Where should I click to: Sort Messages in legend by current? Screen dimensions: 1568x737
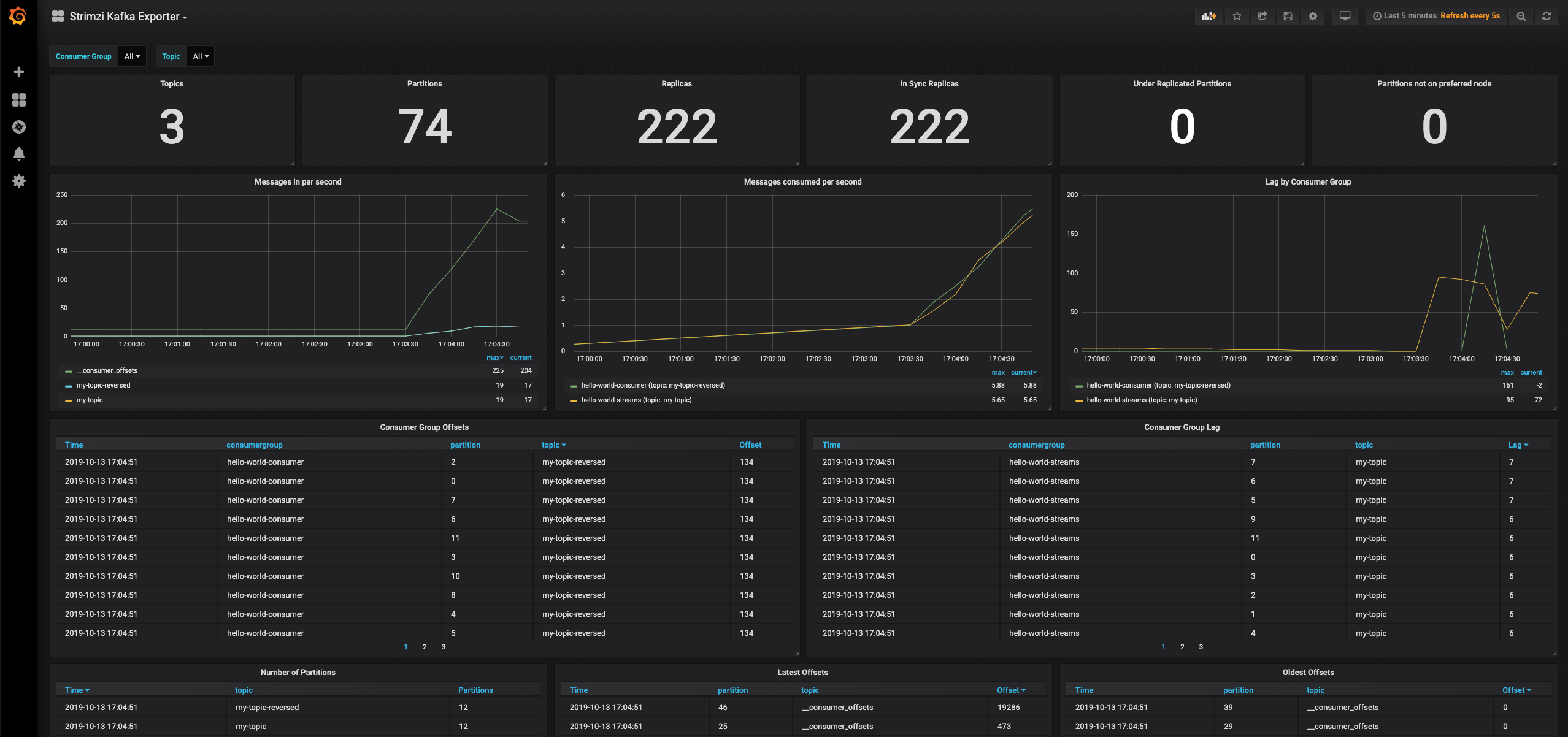[x=521, y=357]
